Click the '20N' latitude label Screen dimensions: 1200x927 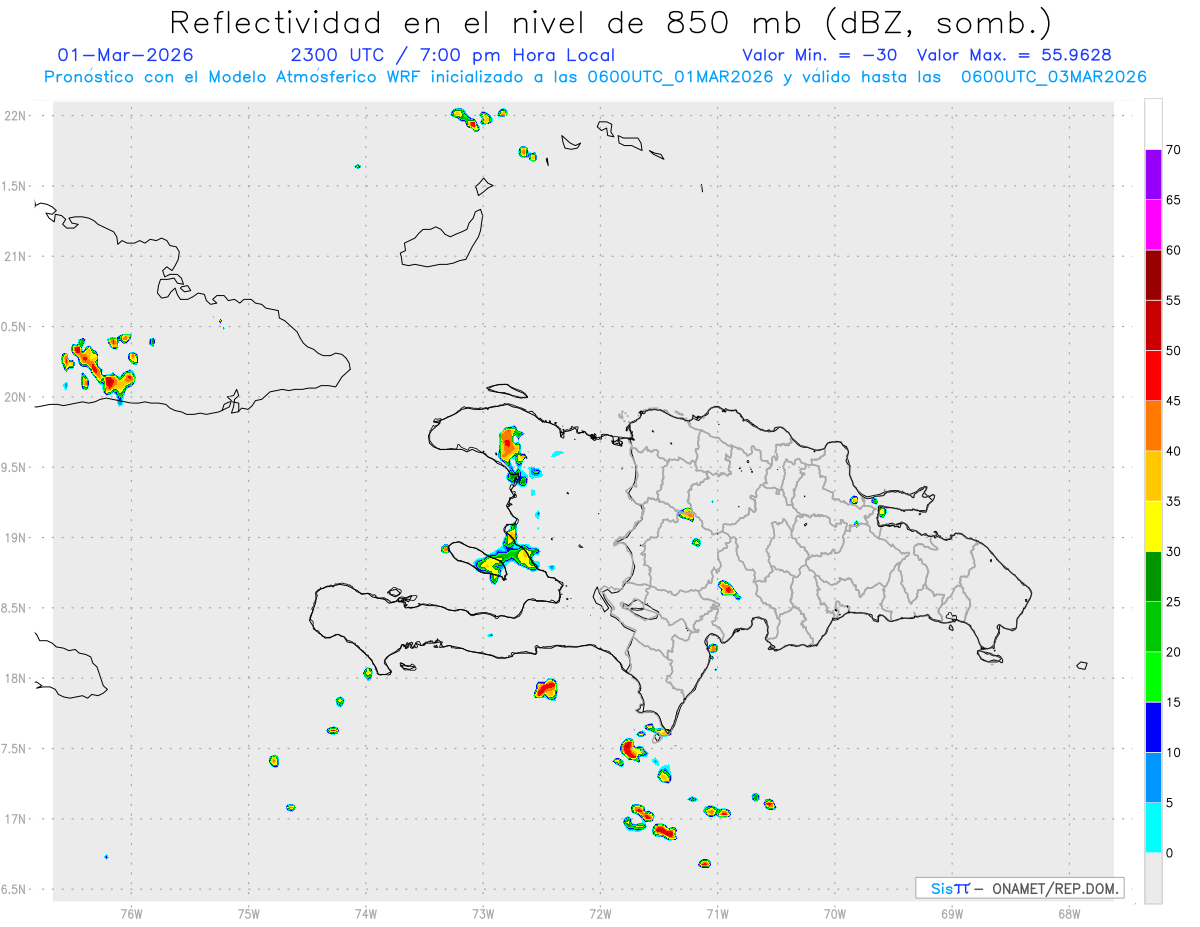(x=15, y=397)
